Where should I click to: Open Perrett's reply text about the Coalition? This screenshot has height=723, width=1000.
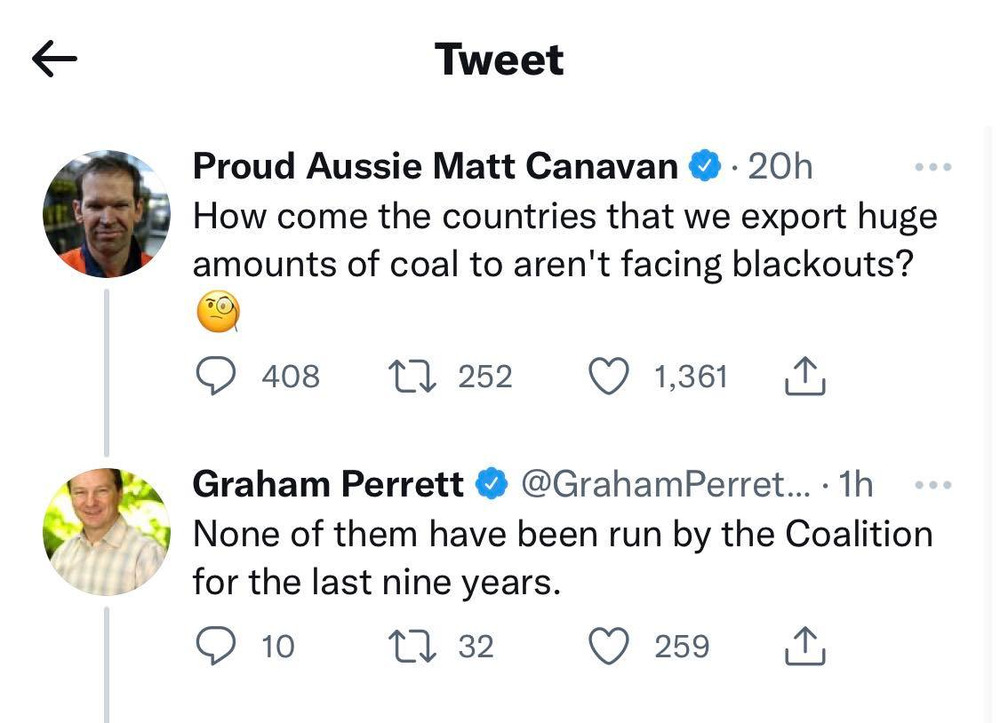click(x=561, y=557)
